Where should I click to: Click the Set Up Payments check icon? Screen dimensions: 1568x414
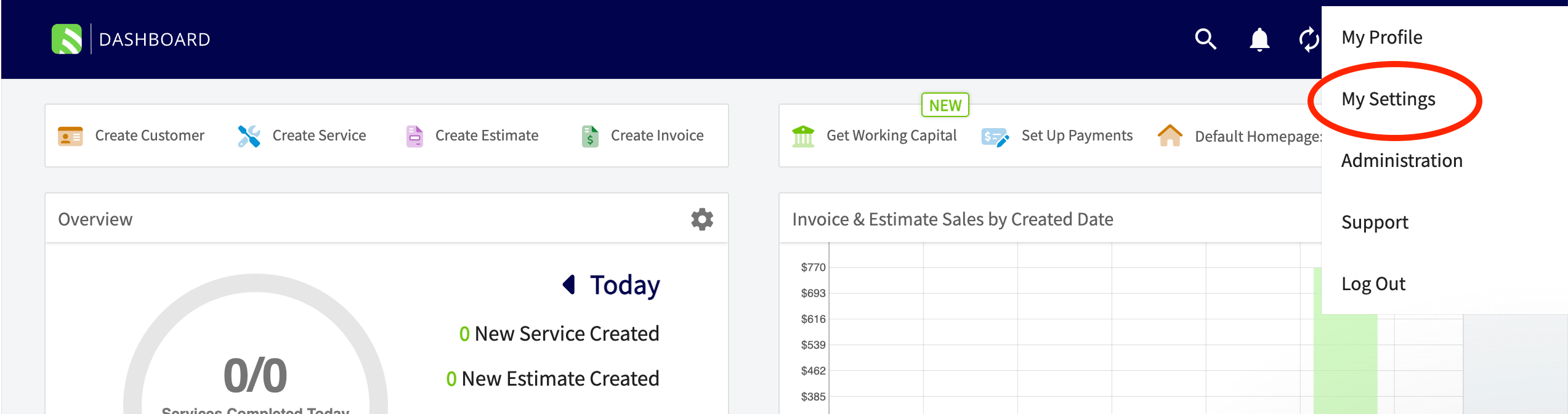coord(995,137)
